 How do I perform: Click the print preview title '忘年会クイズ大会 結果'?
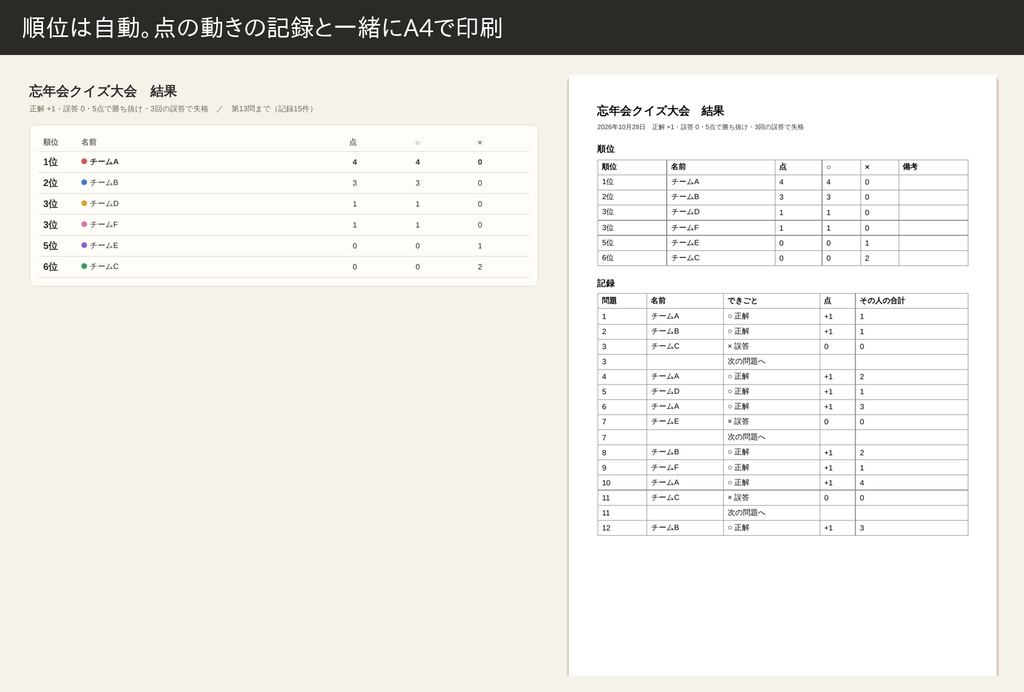coord(660,111)
